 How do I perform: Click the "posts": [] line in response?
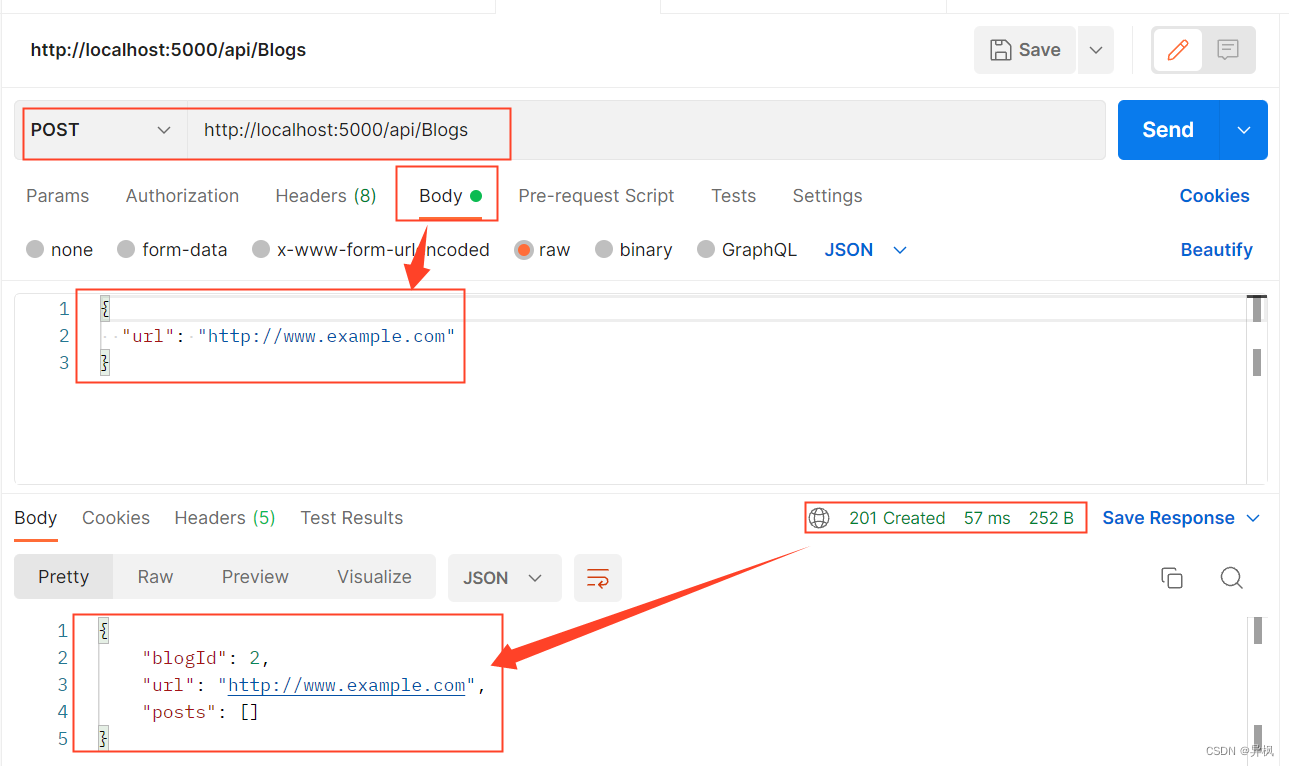coord(201,712)
